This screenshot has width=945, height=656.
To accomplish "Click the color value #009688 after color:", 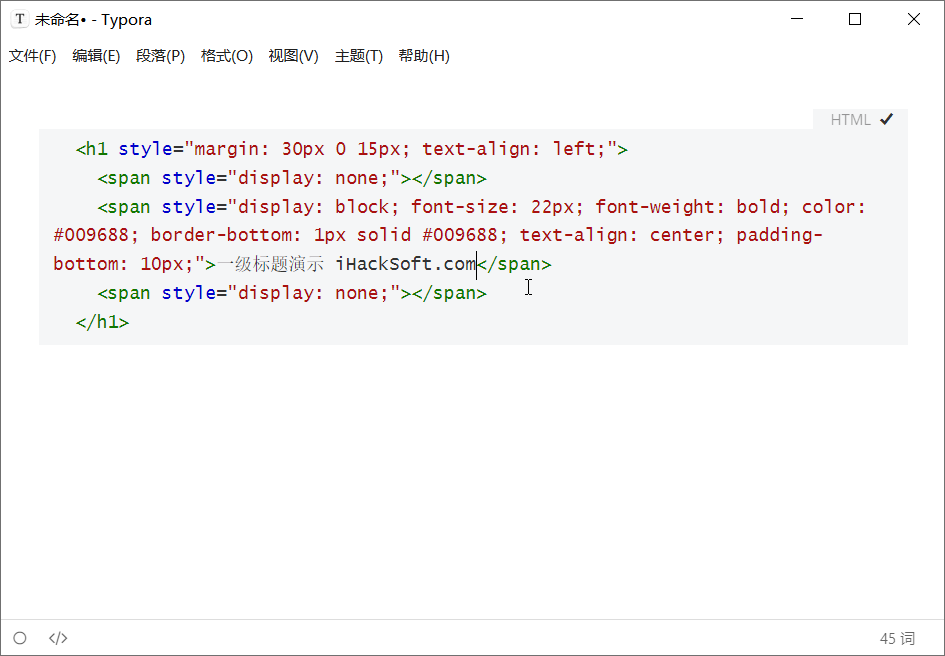I will 91,235.
